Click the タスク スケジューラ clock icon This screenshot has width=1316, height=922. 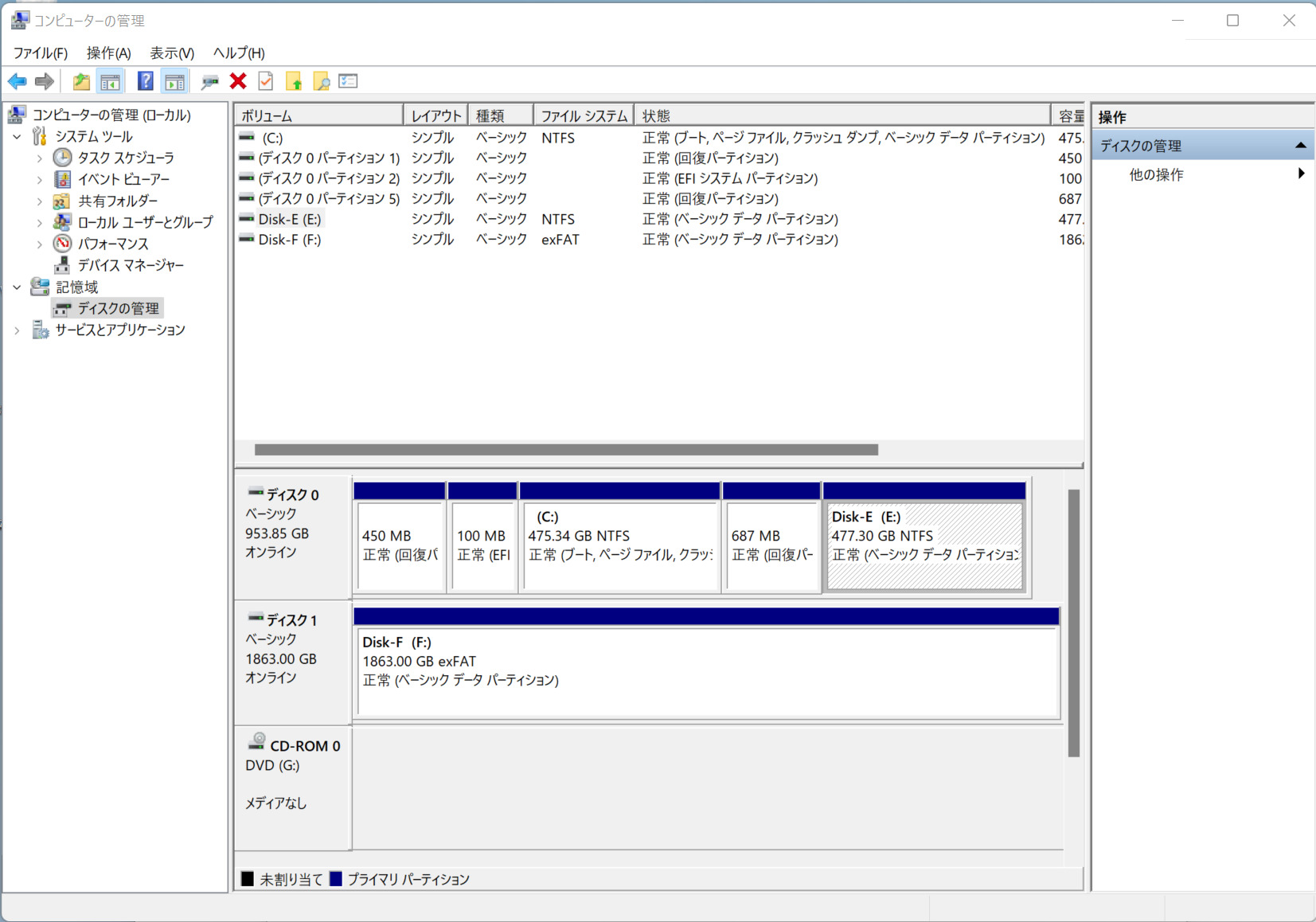coord(62,158)
